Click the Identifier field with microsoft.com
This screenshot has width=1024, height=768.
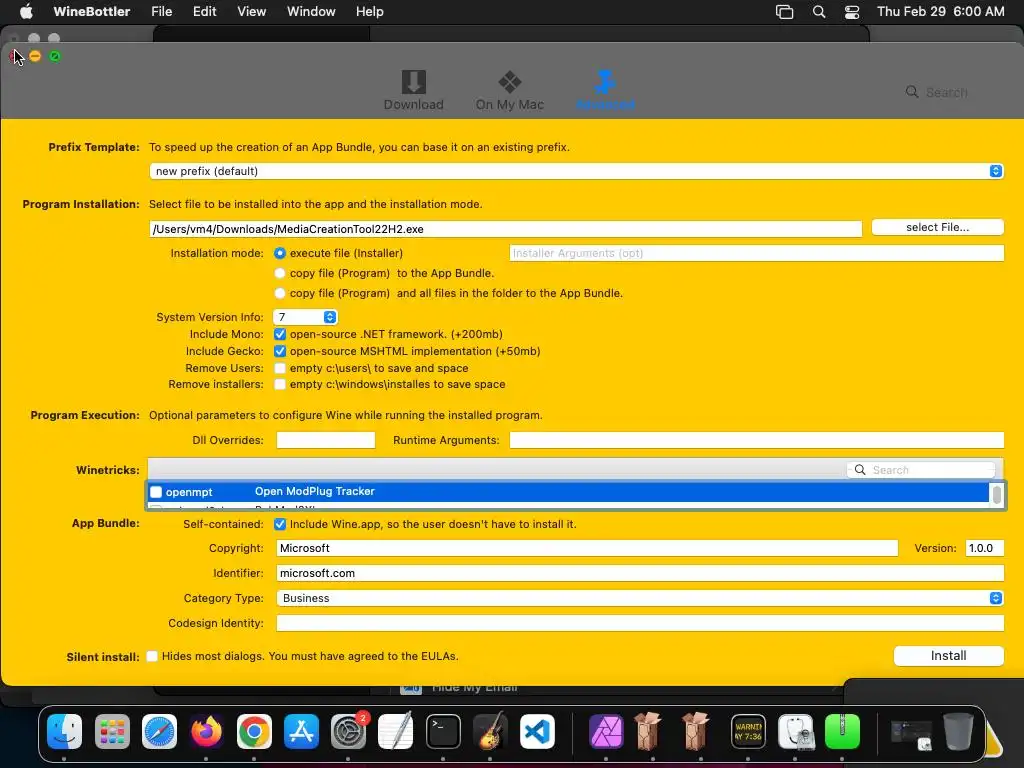pos(640,573)
